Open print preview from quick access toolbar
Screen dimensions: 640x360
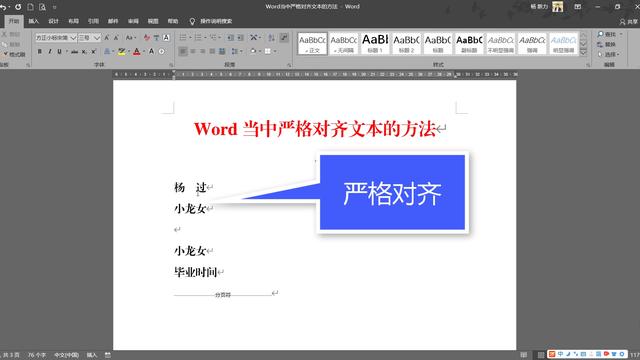42,7
